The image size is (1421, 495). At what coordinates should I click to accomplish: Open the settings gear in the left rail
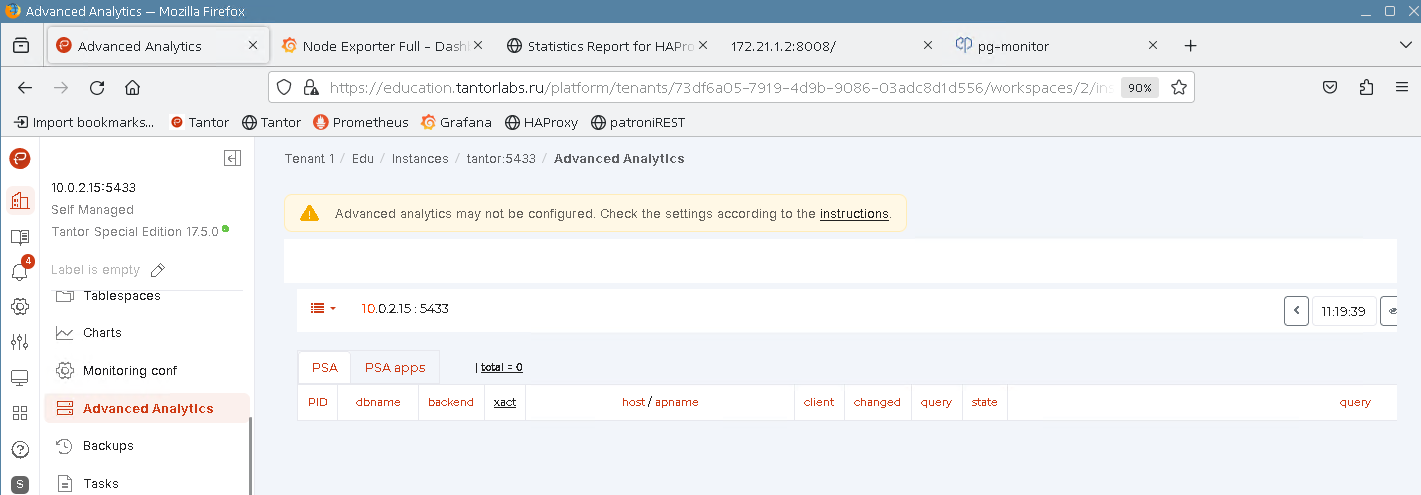tap(20, 307)
